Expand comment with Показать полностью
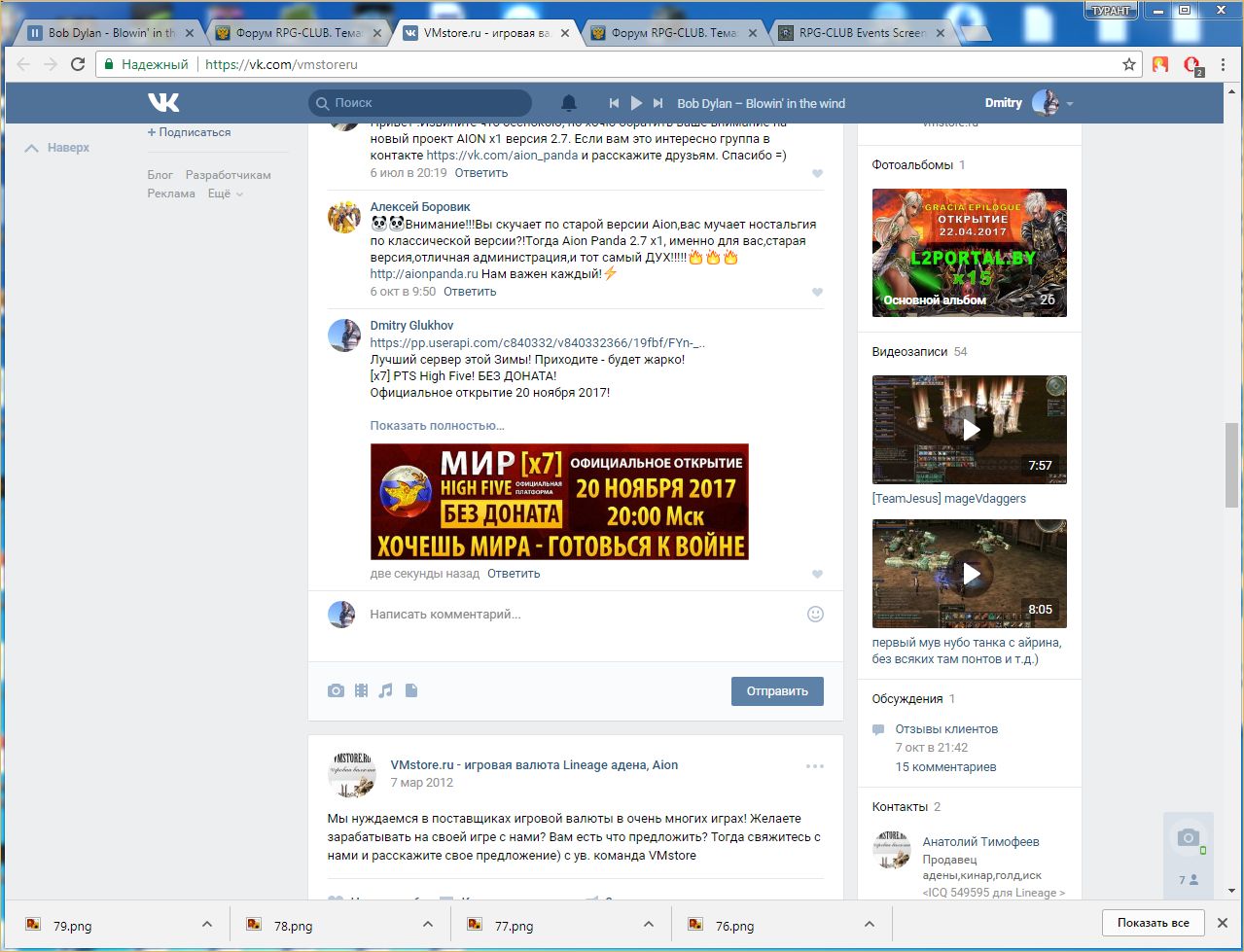1244x952 pixels. click(x=437, y=426)
